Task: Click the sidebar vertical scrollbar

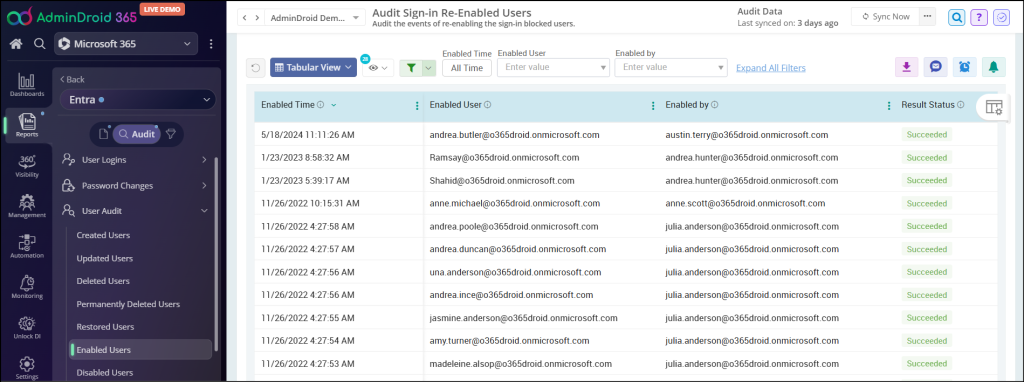Action: pyautogui.click(x=216, y=255)
